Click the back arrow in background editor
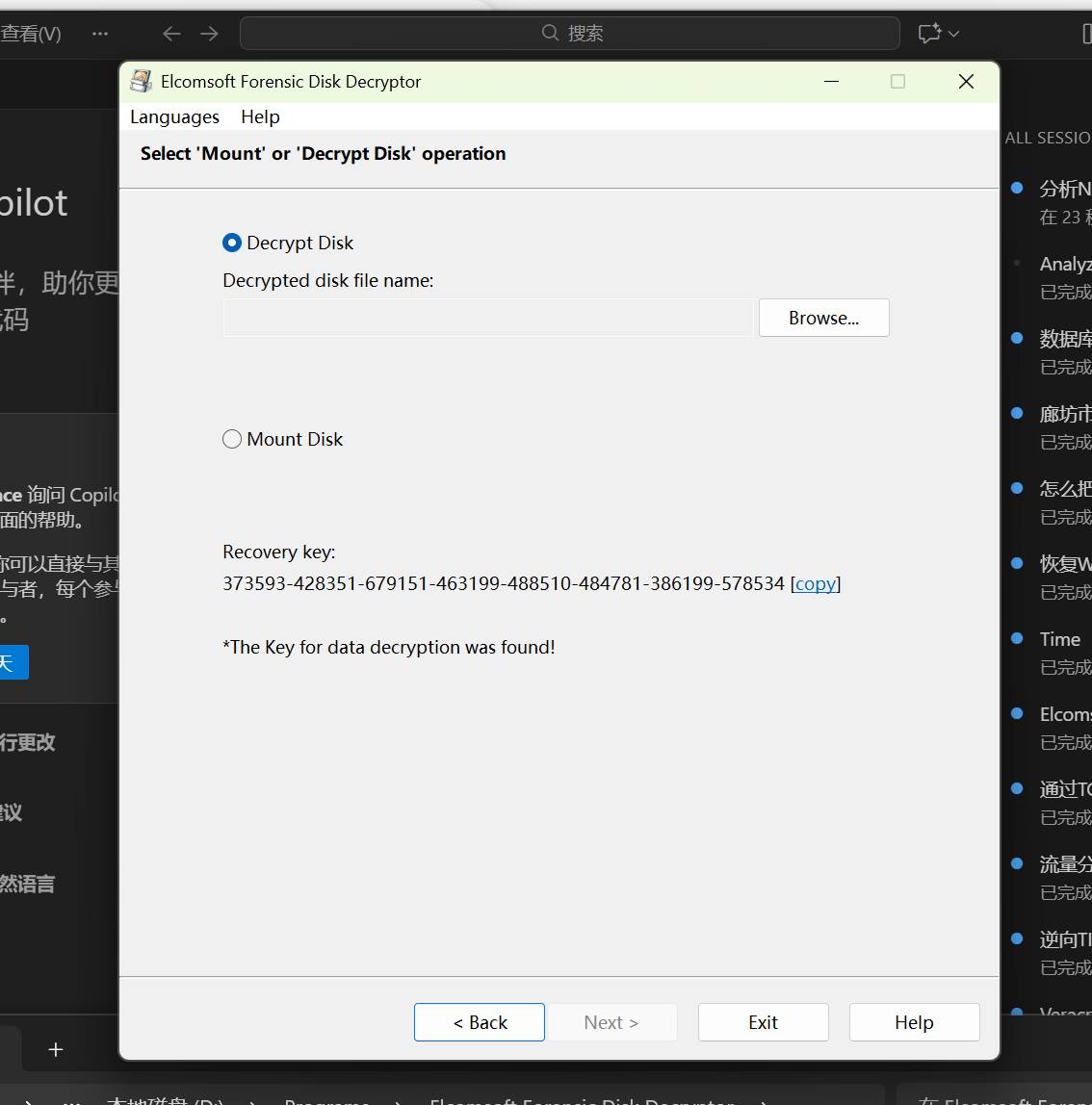 [x=171, y=33]
